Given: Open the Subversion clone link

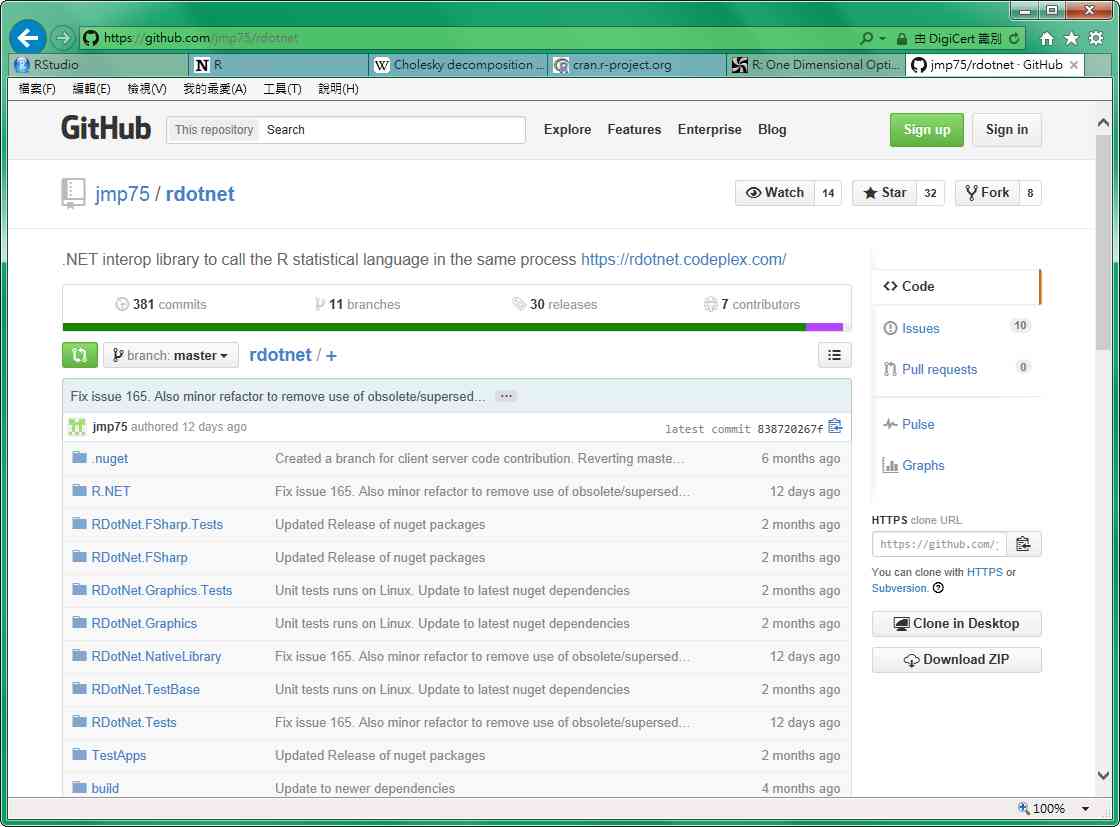Looking at the screenshot, I should pyautogui.click(x=899, y=588).
